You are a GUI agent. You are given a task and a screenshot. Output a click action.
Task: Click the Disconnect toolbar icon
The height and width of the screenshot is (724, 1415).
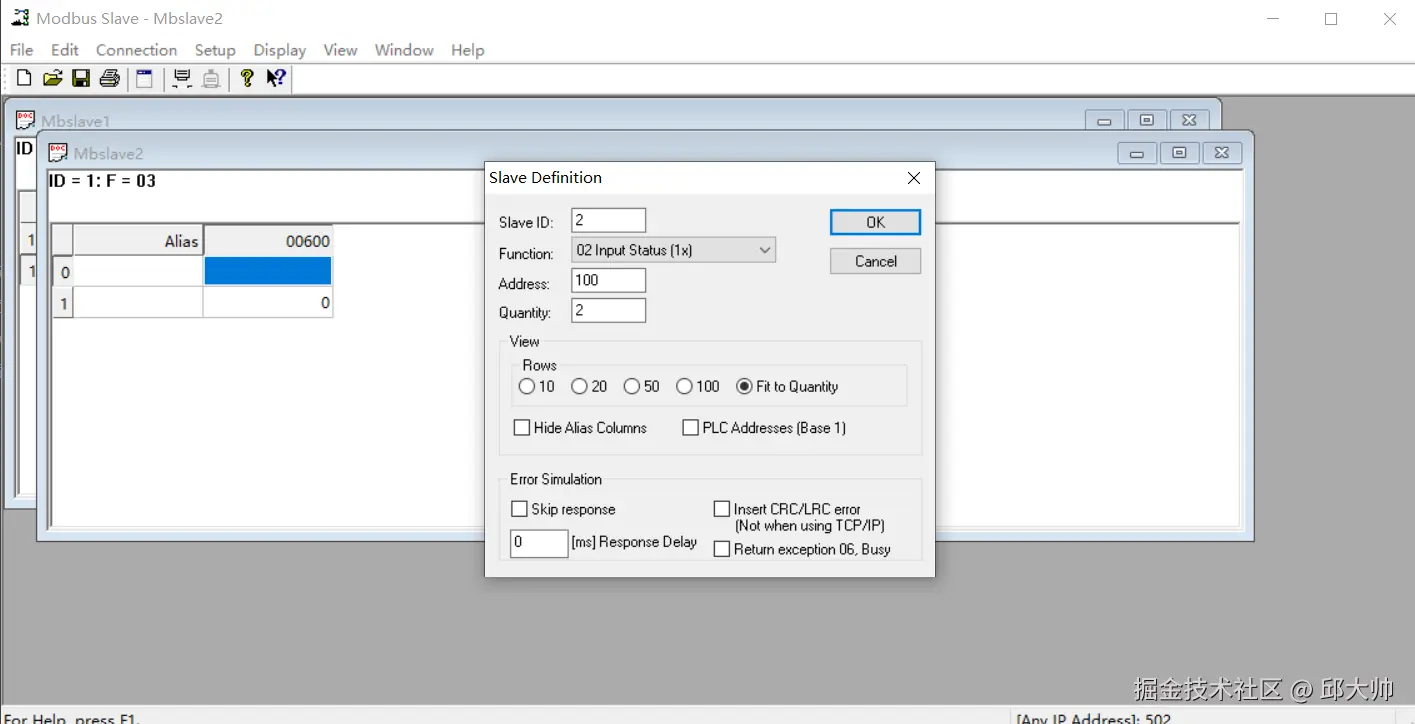[211, 78]
